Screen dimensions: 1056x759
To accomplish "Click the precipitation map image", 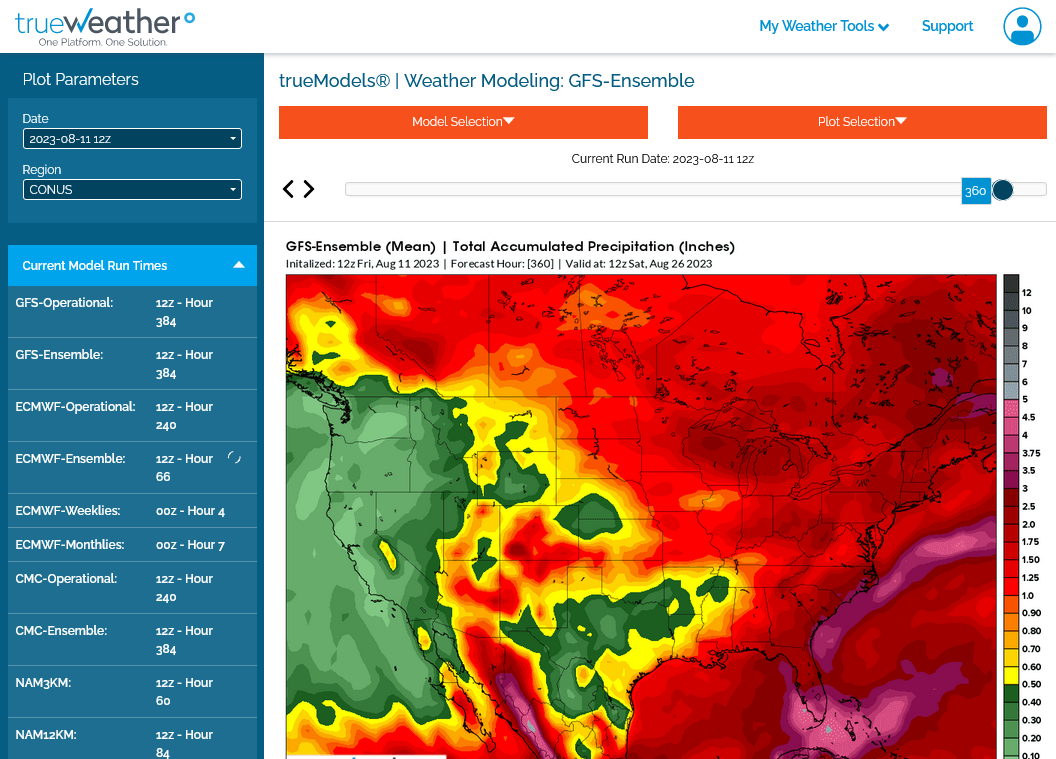I will point(641,517).
